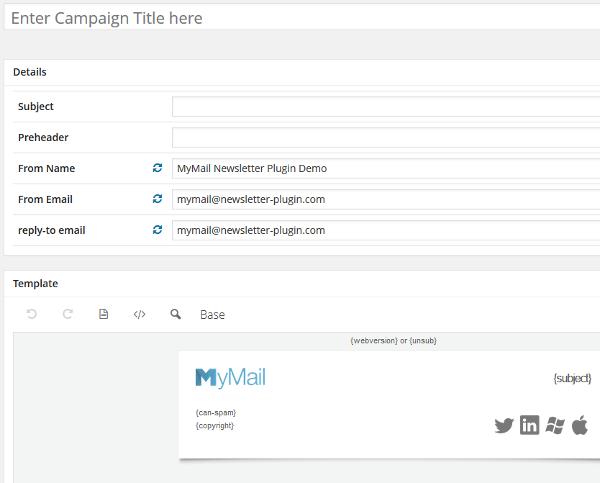Reset reply-to email with the refresh icon
Image resolution: width=600 pixels, height=483 pixels.
[x=157, y=230]
